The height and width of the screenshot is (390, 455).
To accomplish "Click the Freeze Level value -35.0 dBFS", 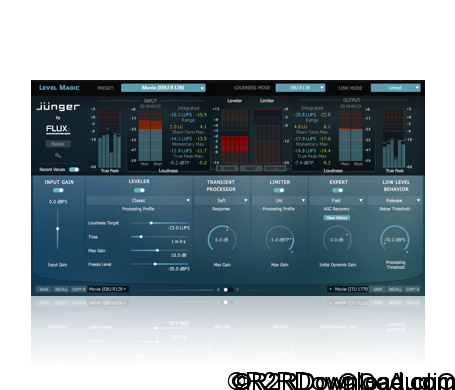I will 179,269.
